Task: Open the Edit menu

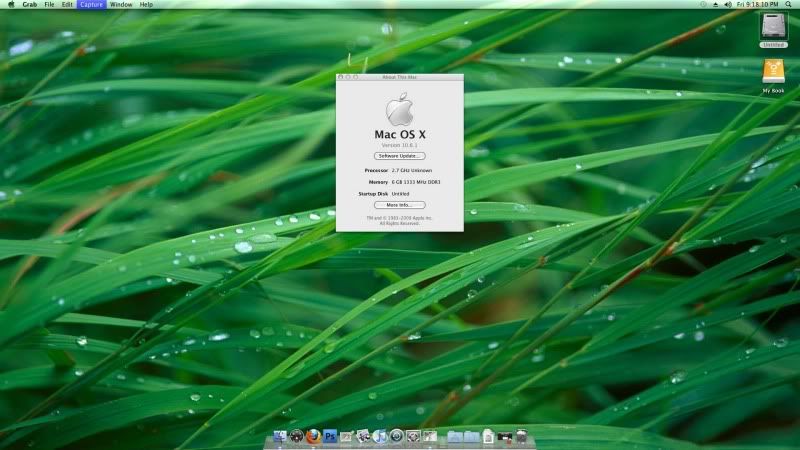Action: click(67, 4)
